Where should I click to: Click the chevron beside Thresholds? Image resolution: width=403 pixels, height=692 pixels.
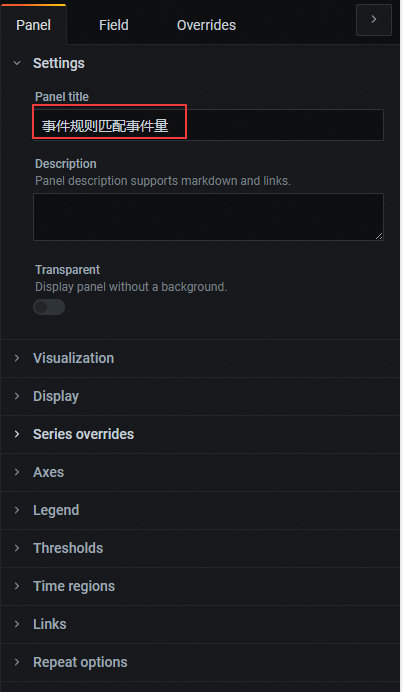[x=17, y=548]
